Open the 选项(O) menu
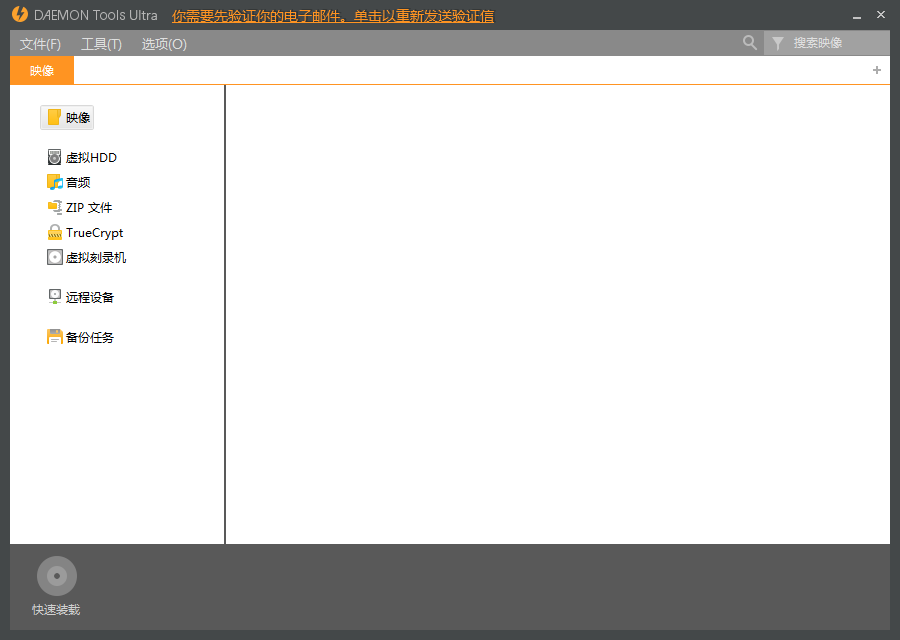 [164, 44]
